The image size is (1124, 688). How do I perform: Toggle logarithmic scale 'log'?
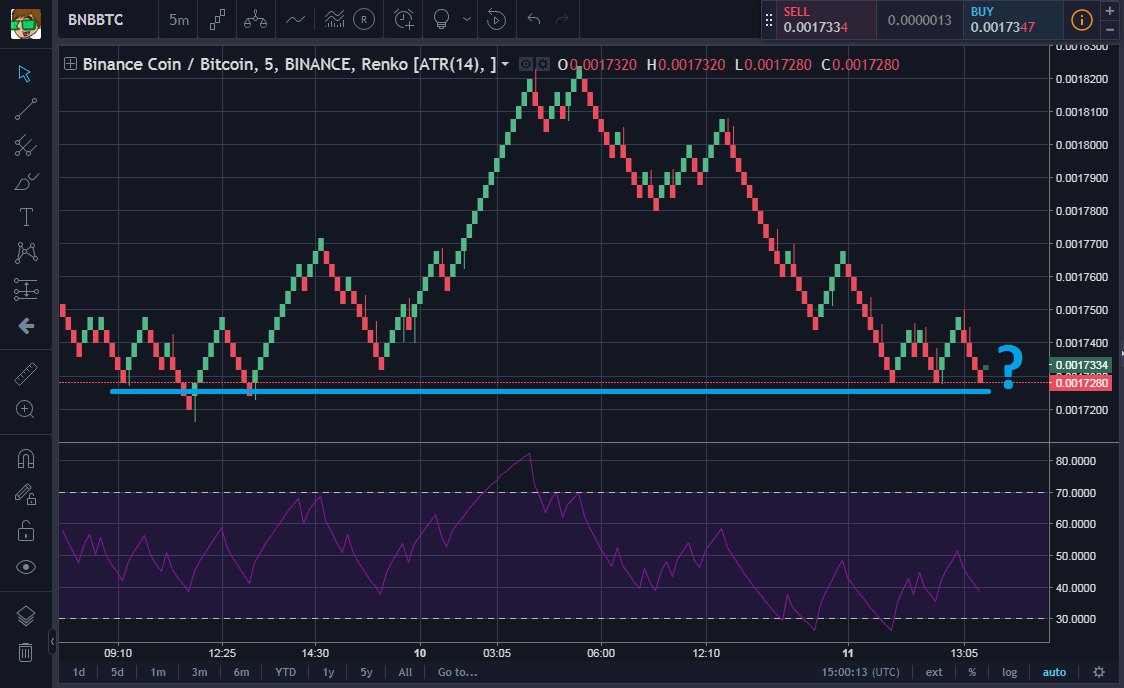click(1009, 672)
